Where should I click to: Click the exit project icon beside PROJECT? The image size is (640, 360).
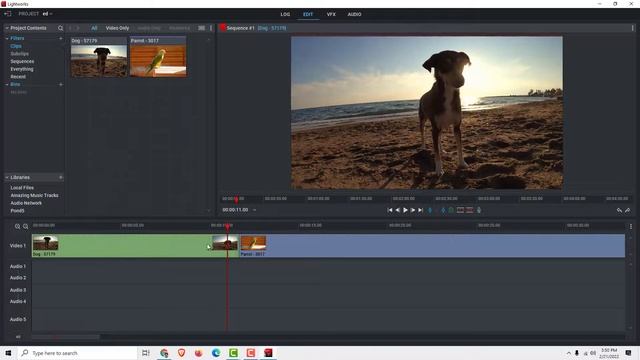pyautogui.click(x=7, y=14)
